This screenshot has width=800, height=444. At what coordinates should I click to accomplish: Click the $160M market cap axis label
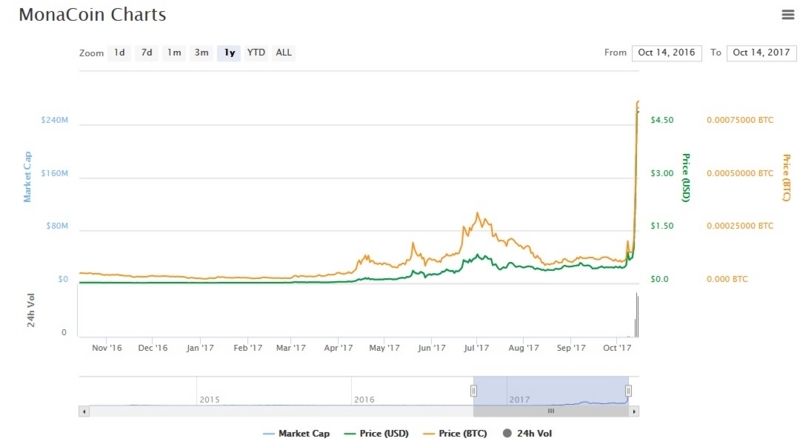tap(55, 173)
